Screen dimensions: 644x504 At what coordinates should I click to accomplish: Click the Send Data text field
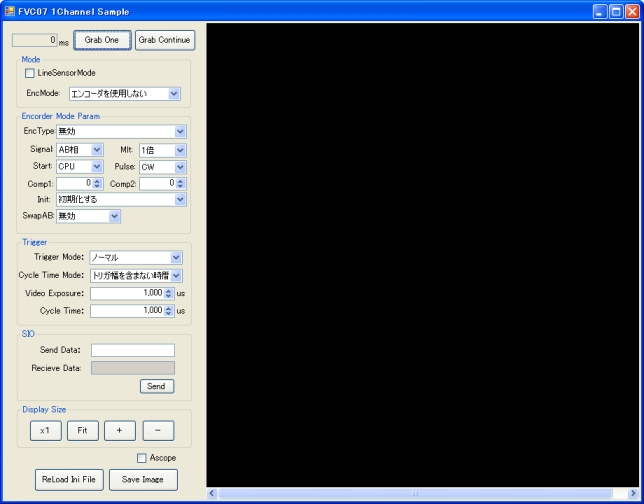(x=133, y=350)
